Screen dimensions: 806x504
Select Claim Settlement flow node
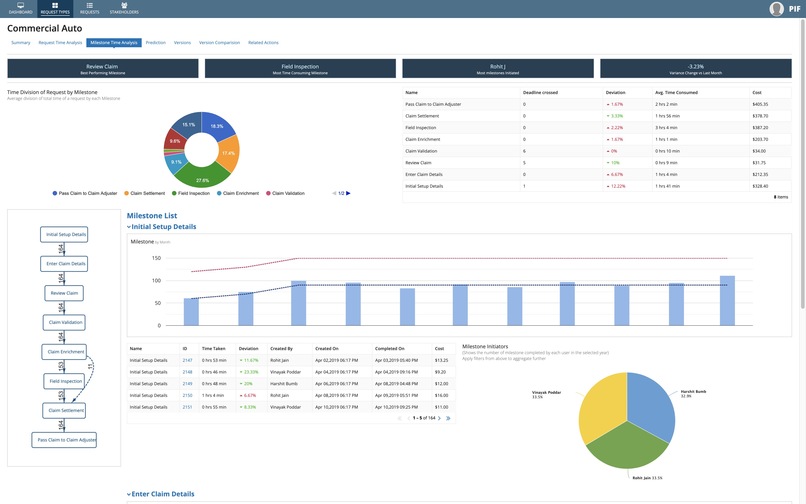click(x=64, y=410)
